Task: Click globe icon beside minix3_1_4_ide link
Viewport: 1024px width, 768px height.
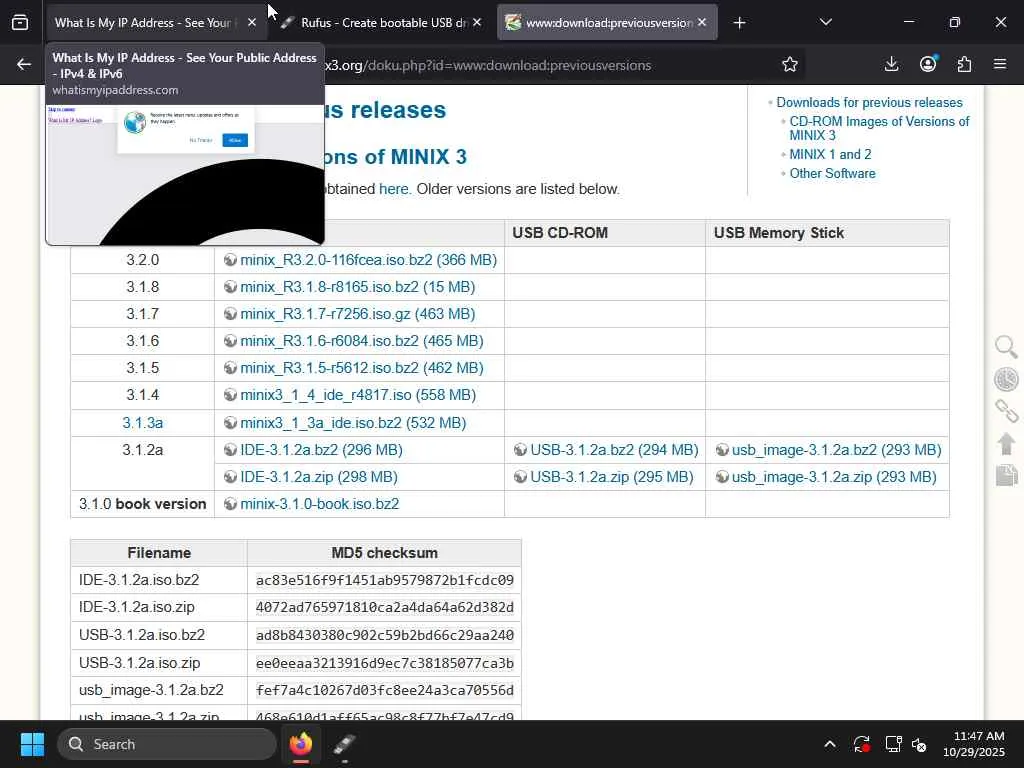Action: (x=231, y=395)
